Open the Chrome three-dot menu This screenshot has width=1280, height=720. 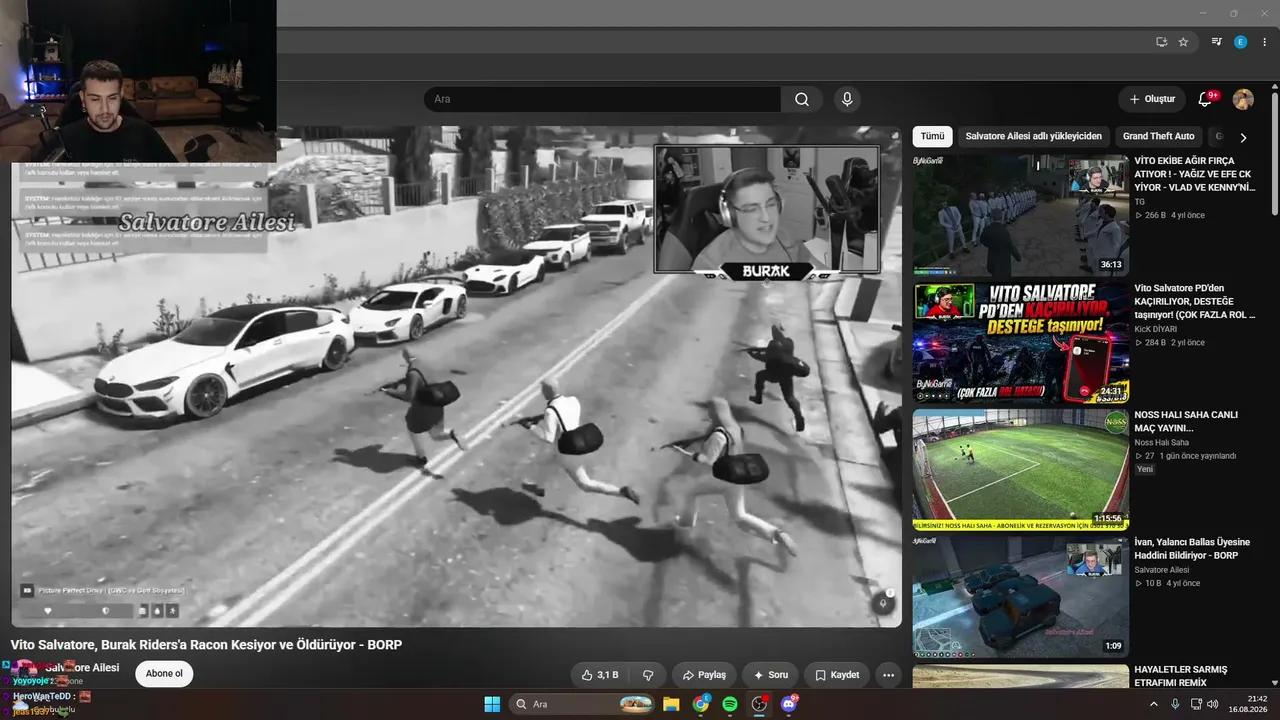coord(1264,42)
